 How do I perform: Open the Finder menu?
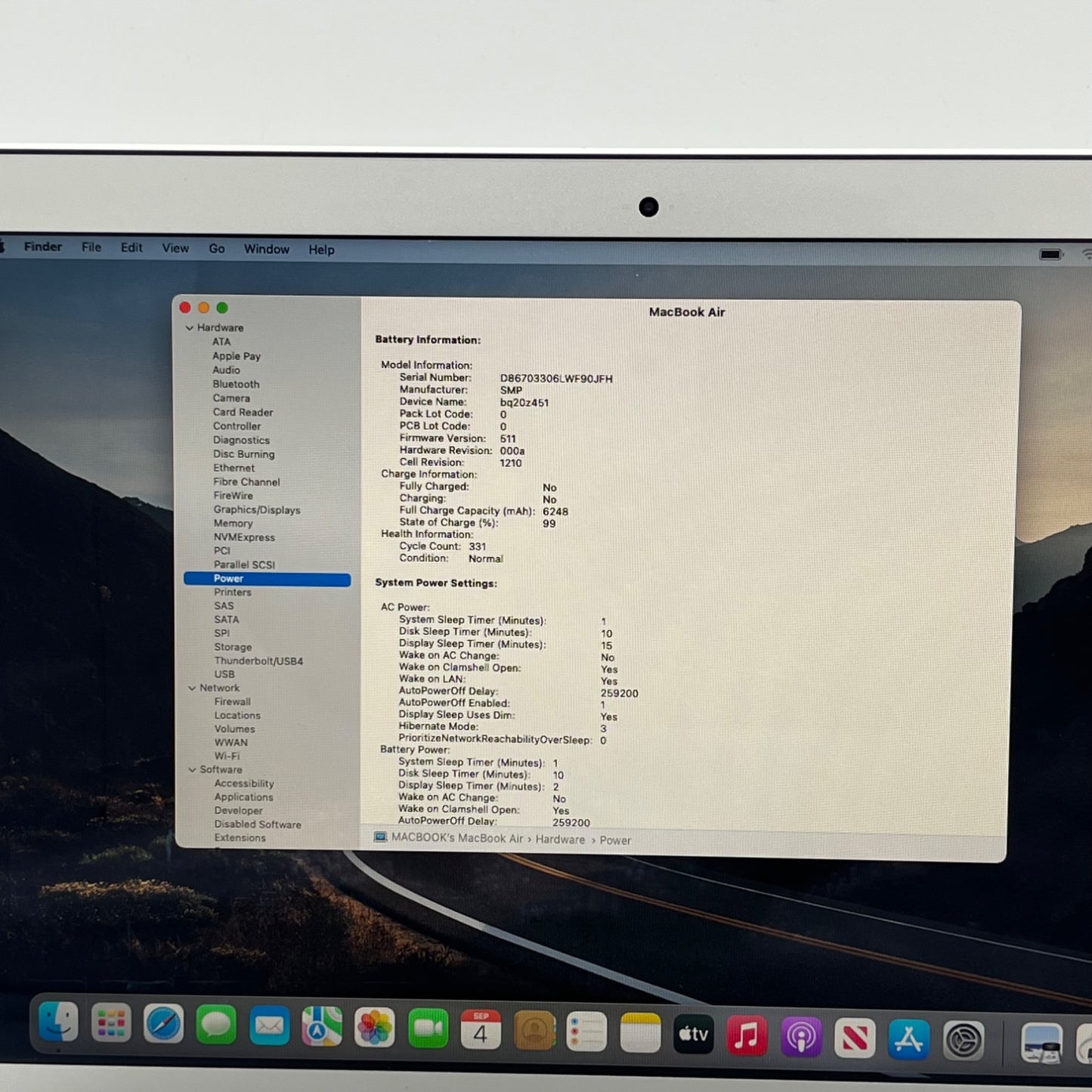click(43, 246)
